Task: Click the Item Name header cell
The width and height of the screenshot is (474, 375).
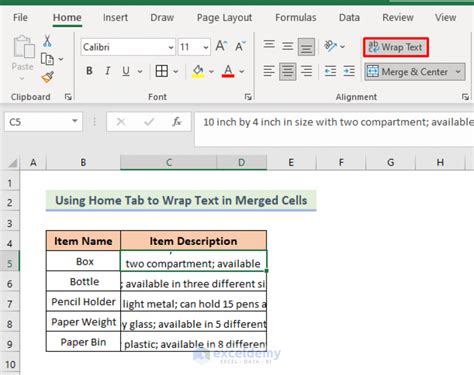Action: coord(83,241)
